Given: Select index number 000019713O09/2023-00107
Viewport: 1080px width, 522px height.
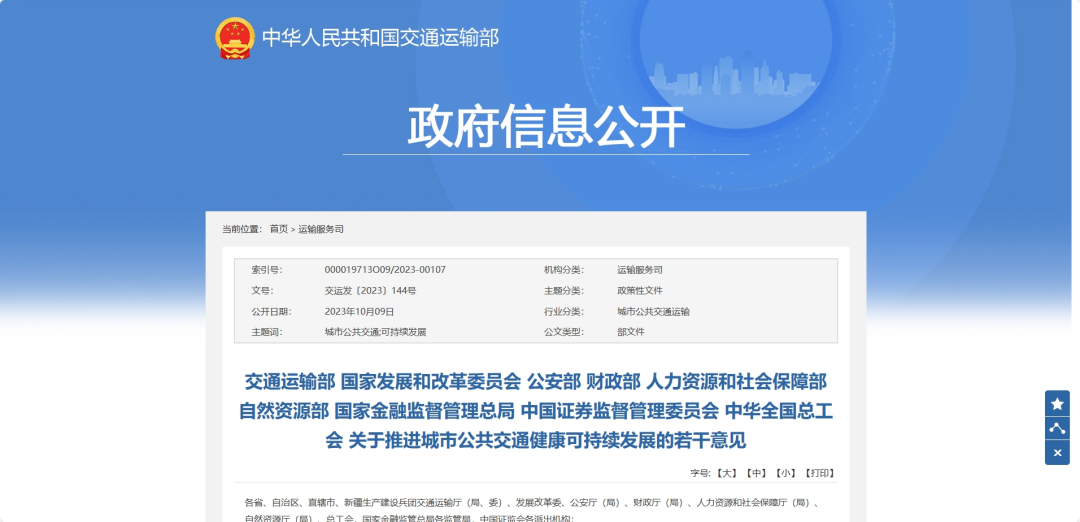Looking at the screenshot, I should click(x=385, y=270).
